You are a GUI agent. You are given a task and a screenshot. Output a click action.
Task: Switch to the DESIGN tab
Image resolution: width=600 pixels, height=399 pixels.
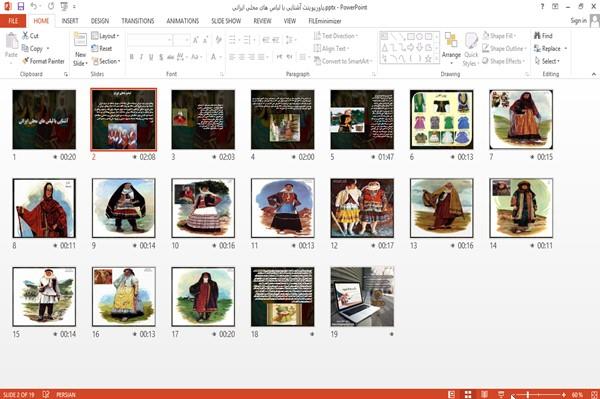coord(100,21)
